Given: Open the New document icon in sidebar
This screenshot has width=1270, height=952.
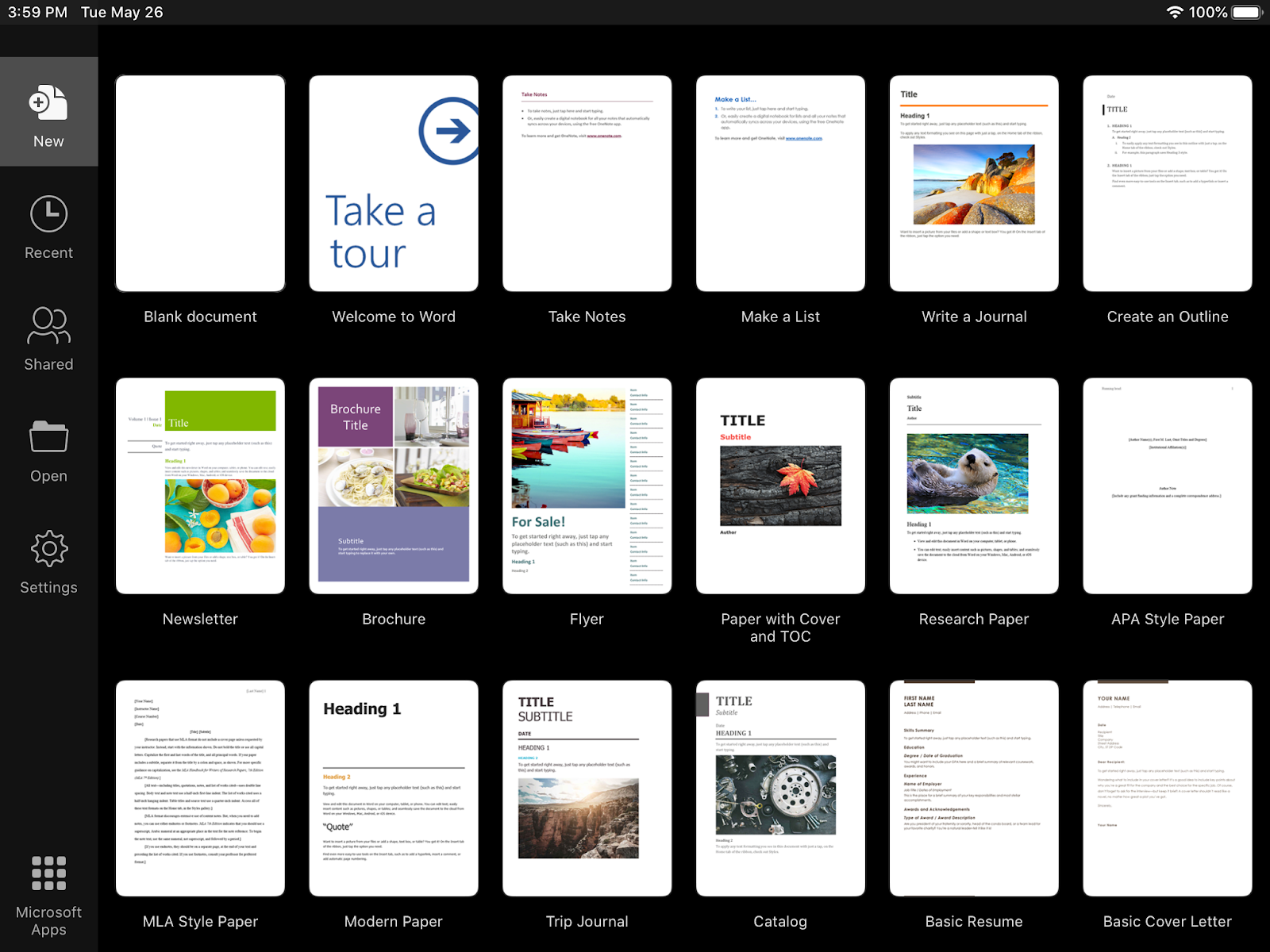Looking at the screenshot, I should [48, 104].
